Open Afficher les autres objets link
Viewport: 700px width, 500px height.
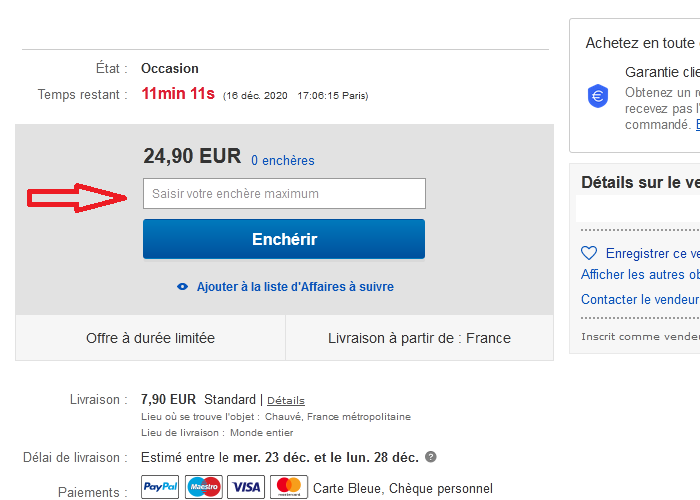click(640, 274)
